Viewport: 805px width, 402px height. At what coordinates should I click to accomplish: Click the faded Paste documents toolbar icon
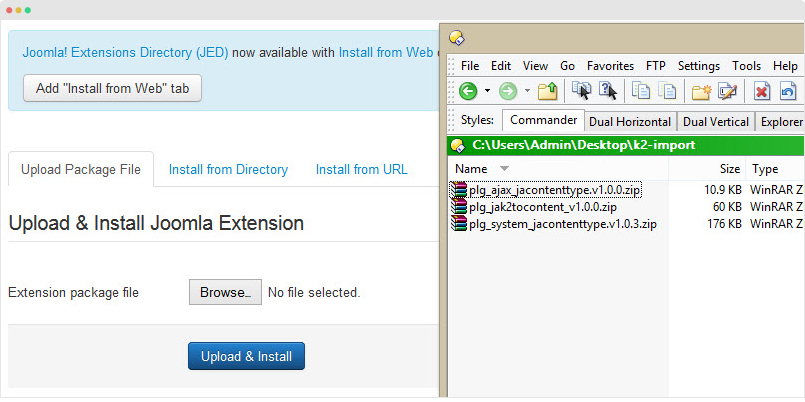click(667, 91)
